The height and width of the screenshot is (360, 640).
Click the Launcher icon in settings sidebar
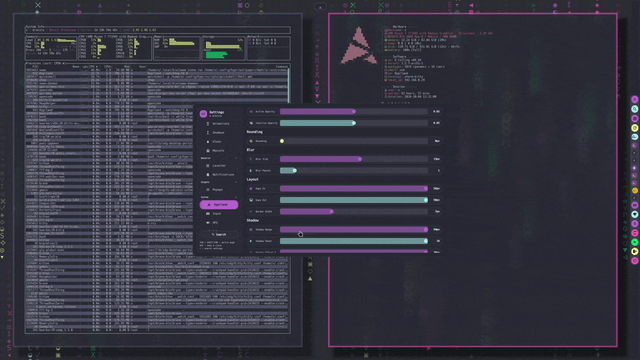(208, 166)
